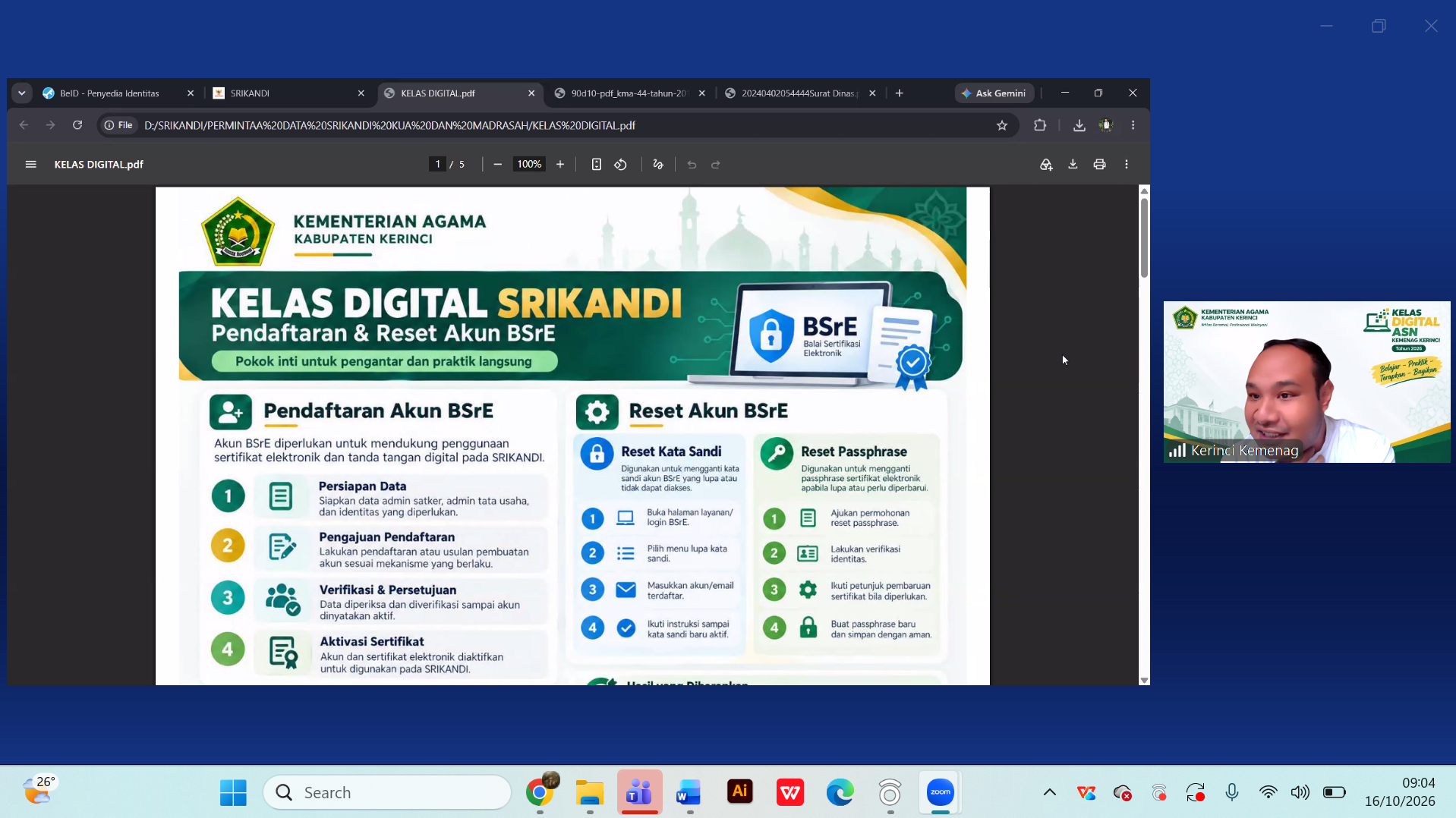Switch to the 90d10-pdf_kma-44 tab

tap(630, 93)
